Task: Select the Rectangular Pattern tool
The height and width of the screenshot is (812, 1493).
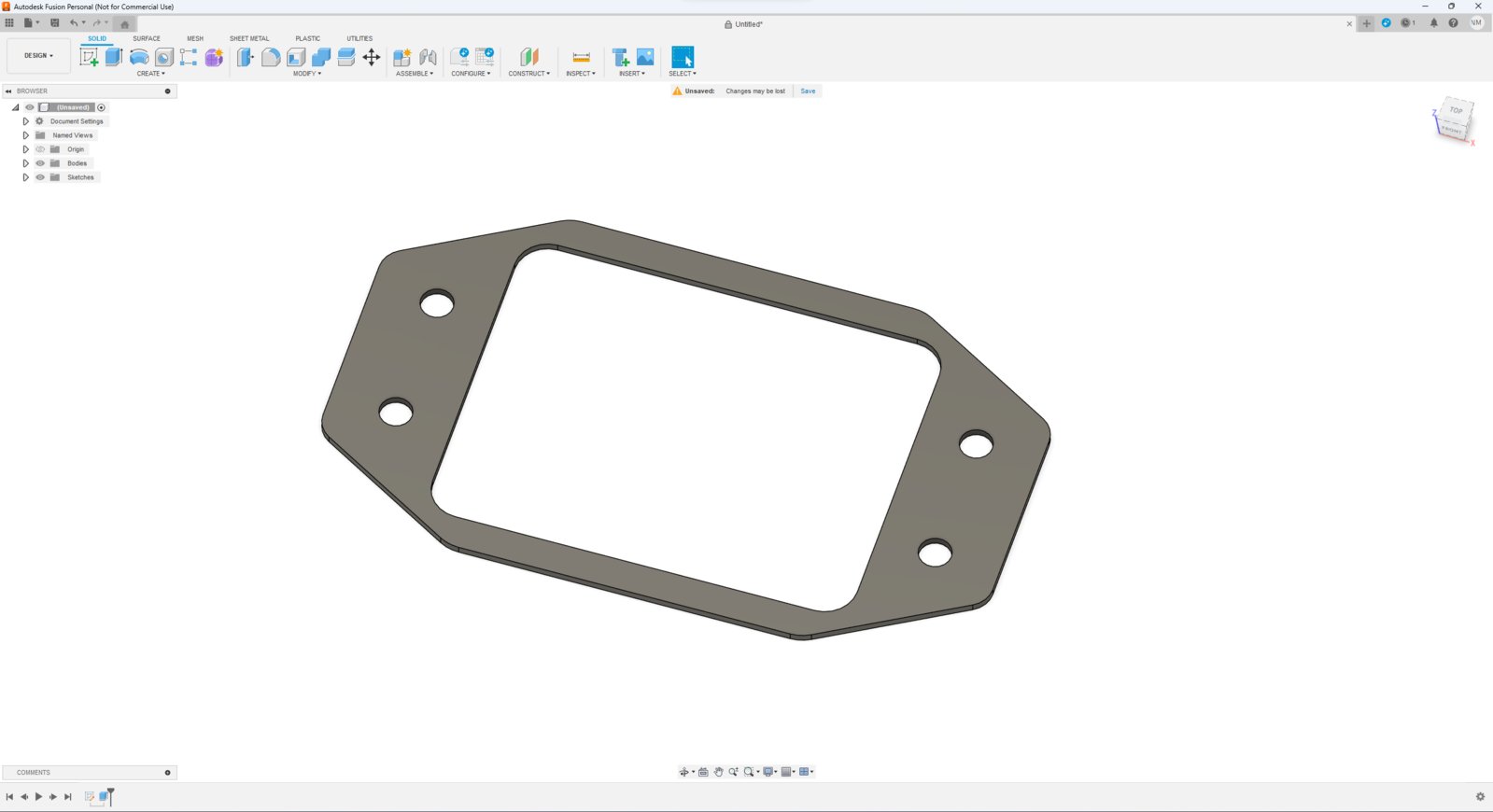Action: (189, 57)
